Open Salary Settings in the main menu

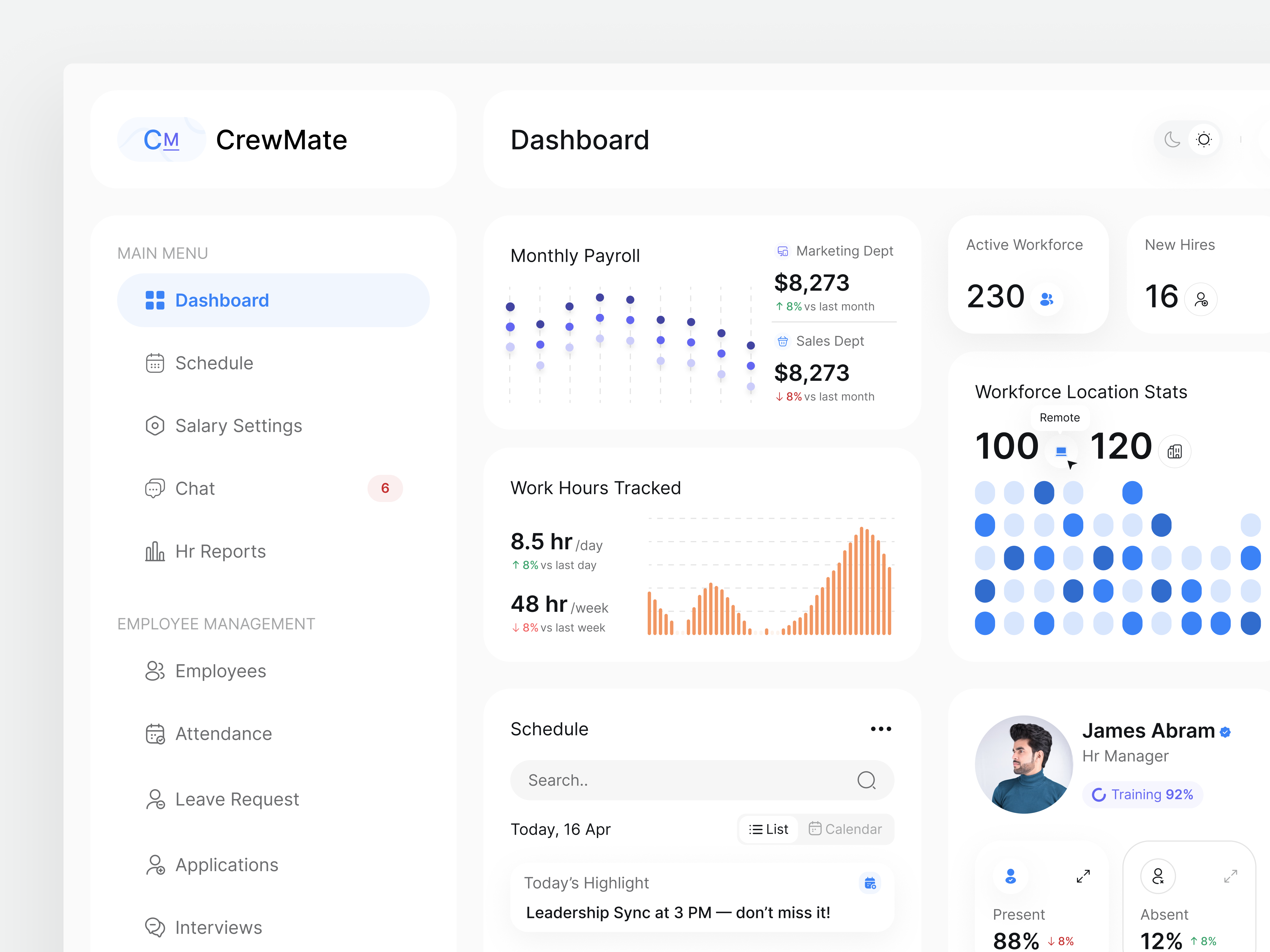[x=238, y=426]
